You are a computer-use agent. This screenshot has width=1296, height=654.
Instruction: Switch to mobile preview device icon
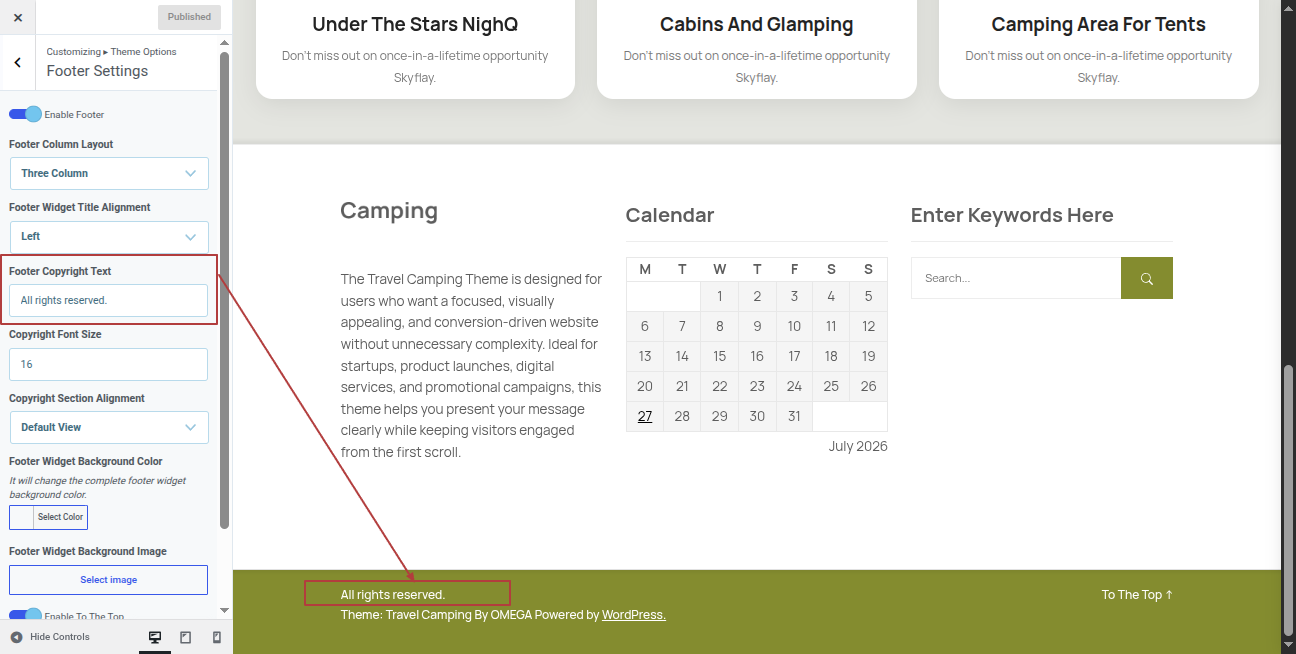pyautogui.click(x=216, y=637)
